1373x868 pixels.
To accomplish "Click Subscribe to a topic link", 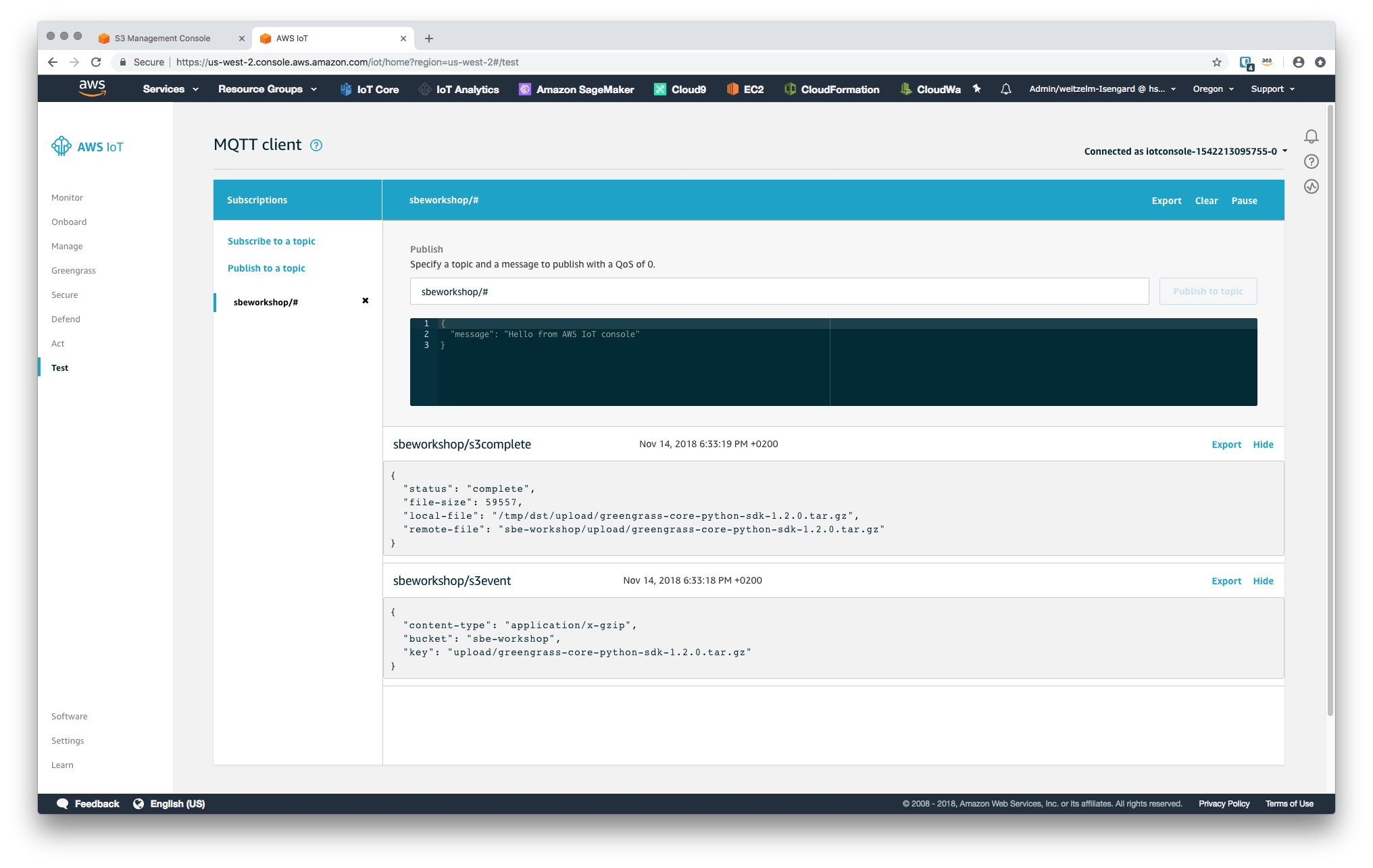I will coord(271,241).
